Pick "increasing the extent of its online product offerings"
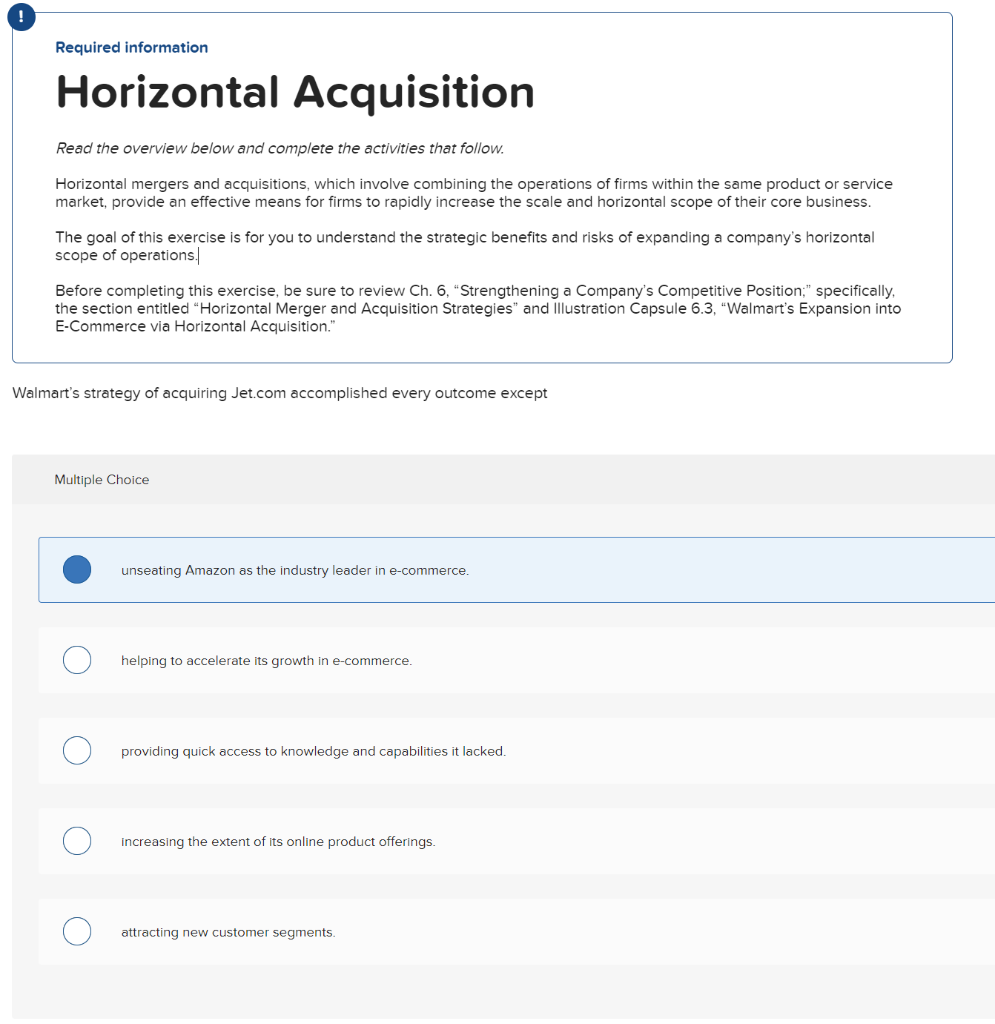Image resolution: width=995 pixels, height=1024 pixels. [x=77, y=841]
